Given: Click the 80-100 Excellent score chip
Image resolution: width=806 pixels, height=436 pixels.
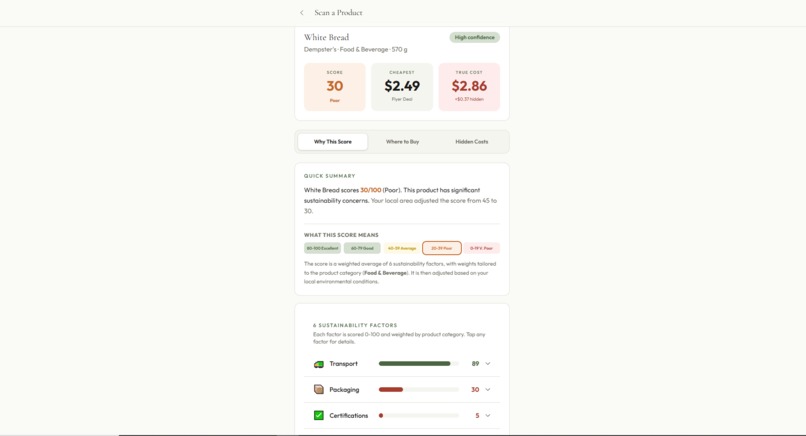Looking at the screenshot, I should (x=322, y=248).
